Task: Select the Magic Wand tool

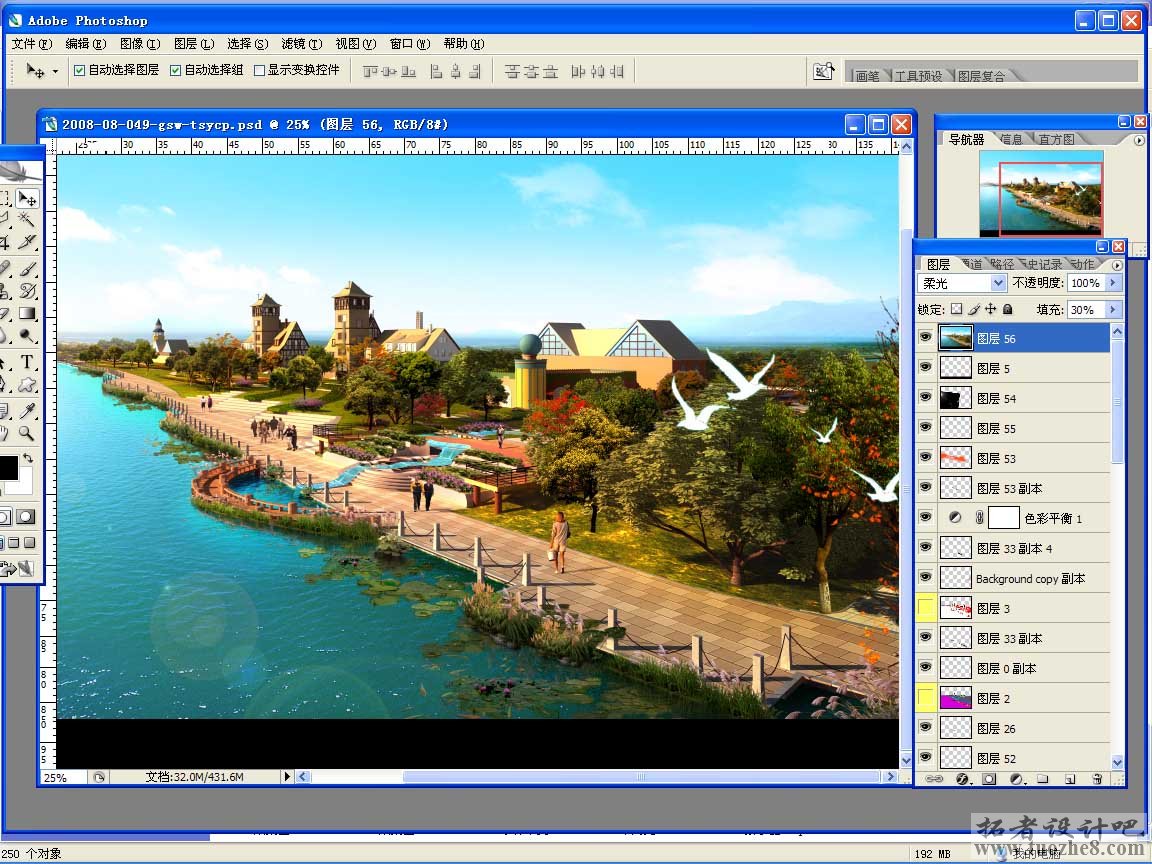Action: (x=27, y=220)
